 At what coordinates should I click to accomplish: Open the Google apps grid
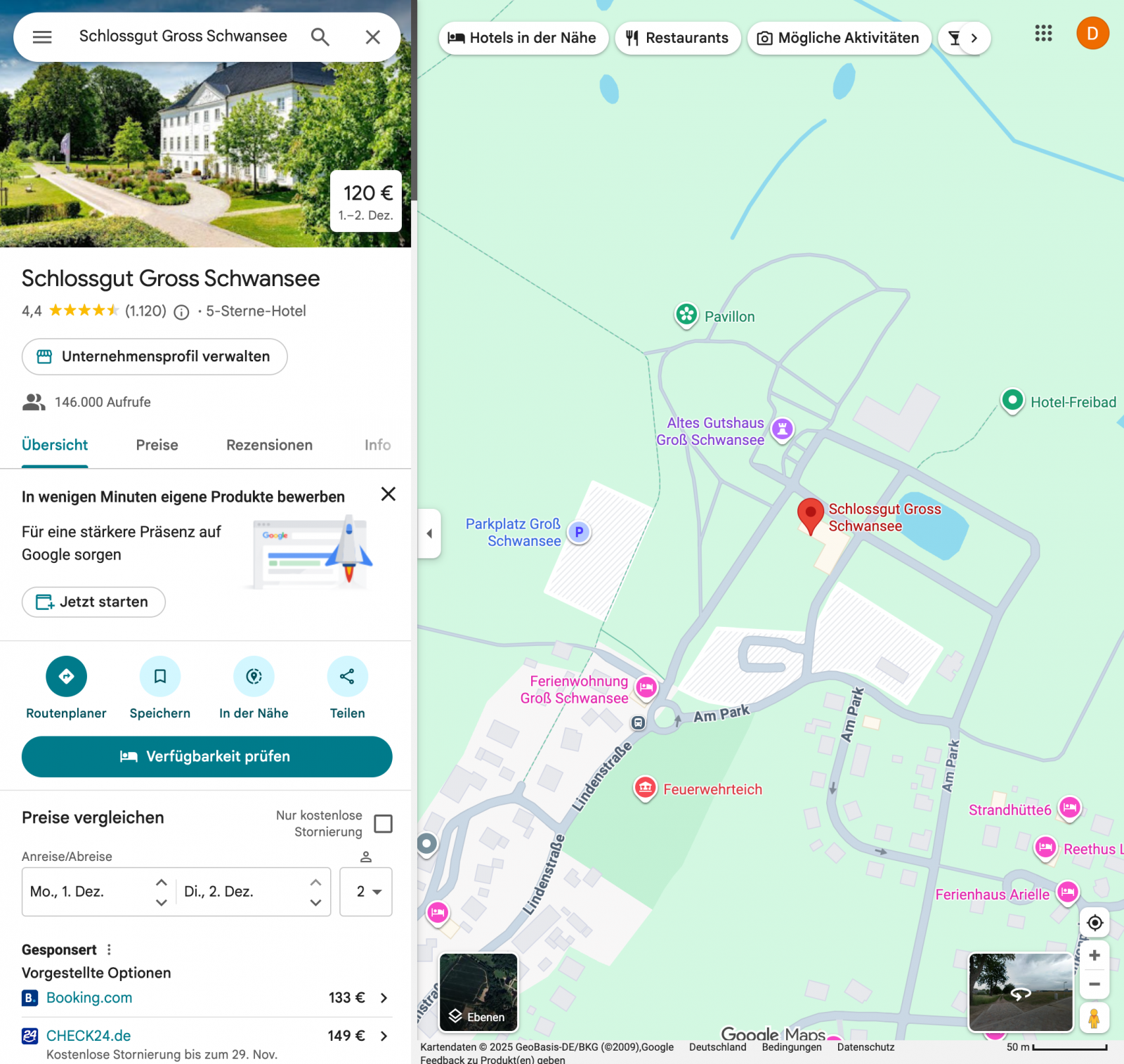pos(1043,34)
